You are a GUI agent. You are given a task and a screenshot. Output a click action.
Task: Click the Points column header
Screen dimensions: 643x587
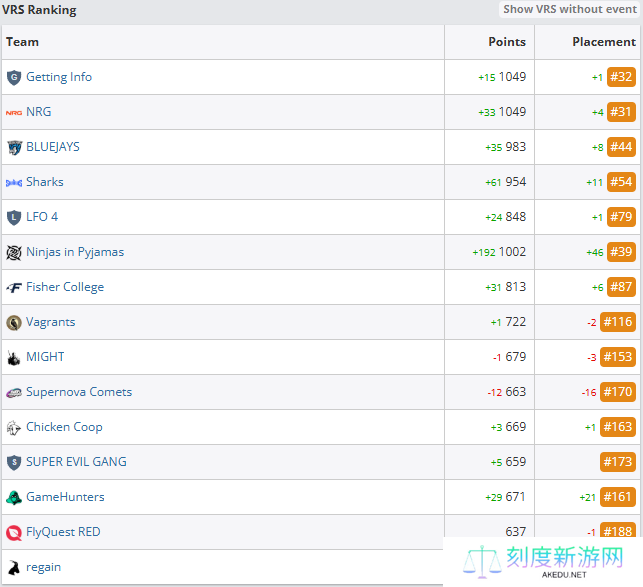[x=507, y=42]
